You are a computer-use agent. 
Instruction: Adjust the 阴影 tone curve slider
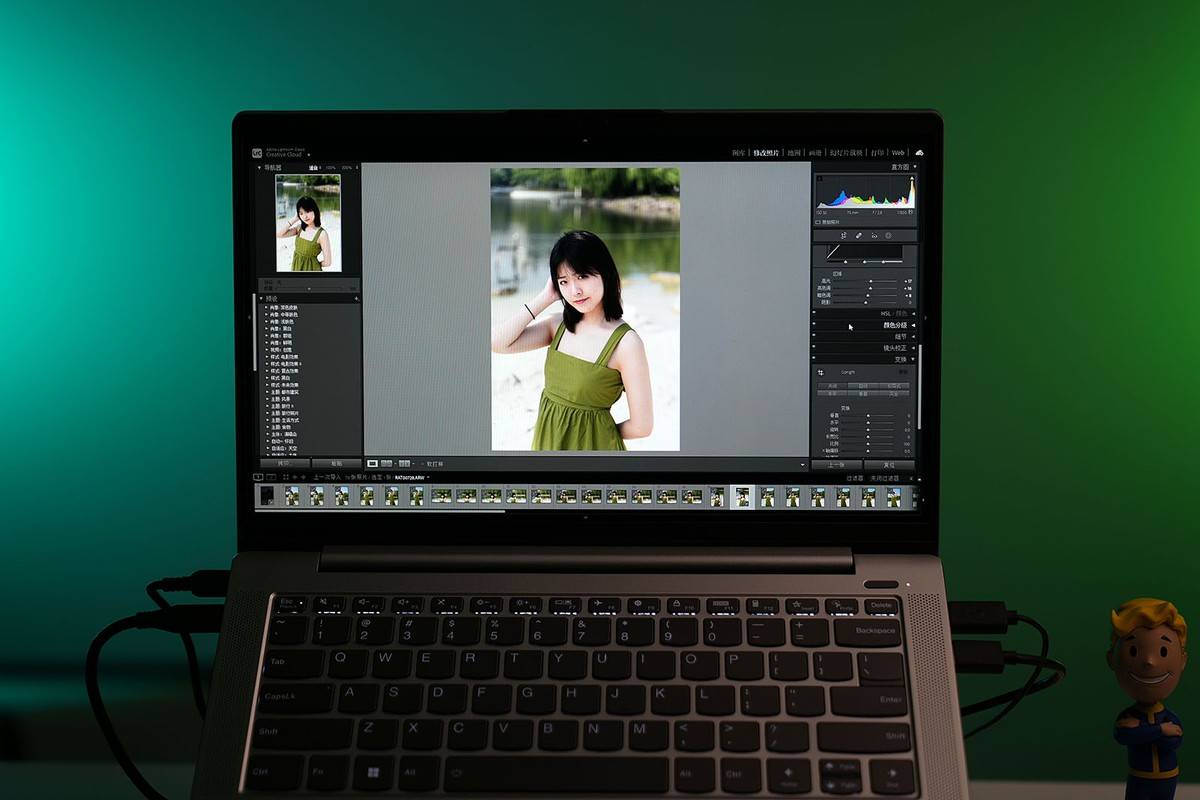(x=868, y=302)
